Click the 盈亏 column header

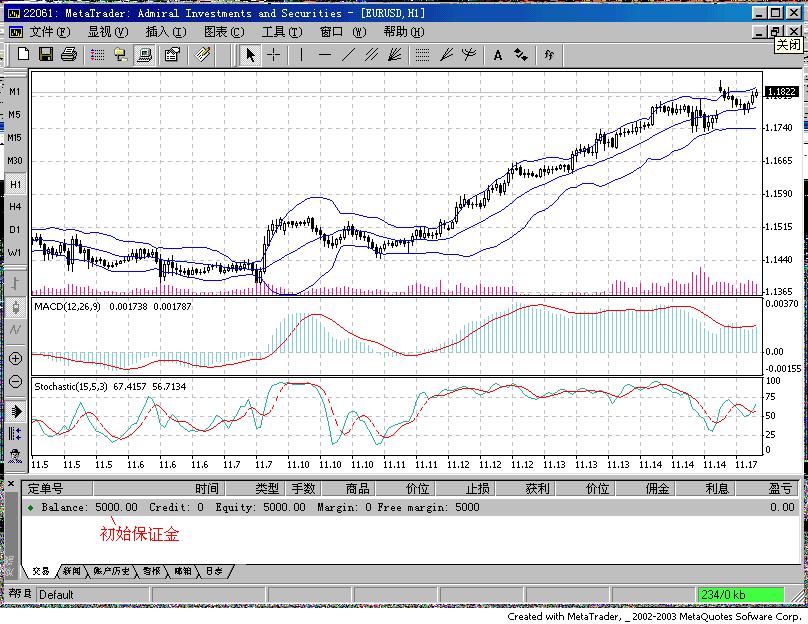pyautogui.click(x=780, y=489)
